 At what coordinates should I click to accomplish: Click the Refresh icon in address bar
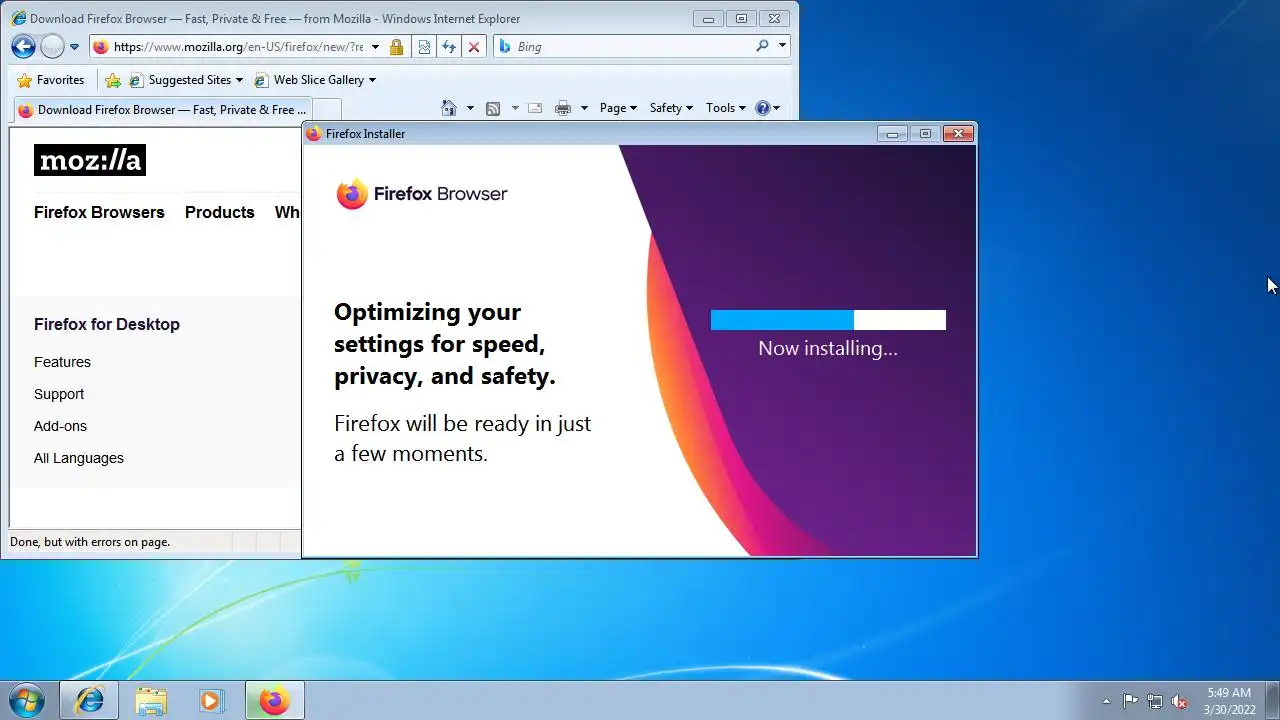(449, 46)
